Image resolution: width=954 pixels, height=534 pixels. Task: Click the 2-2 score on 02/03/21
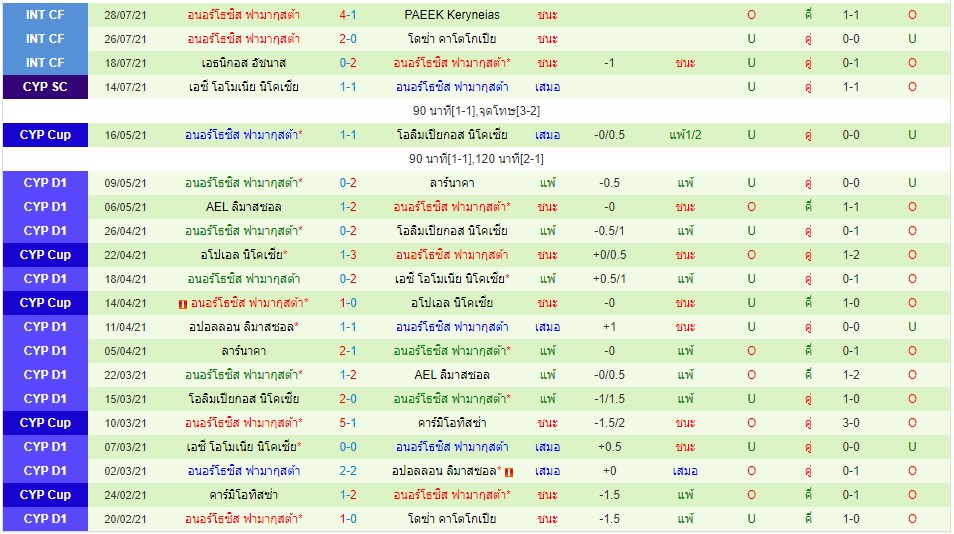coord(348,471)
